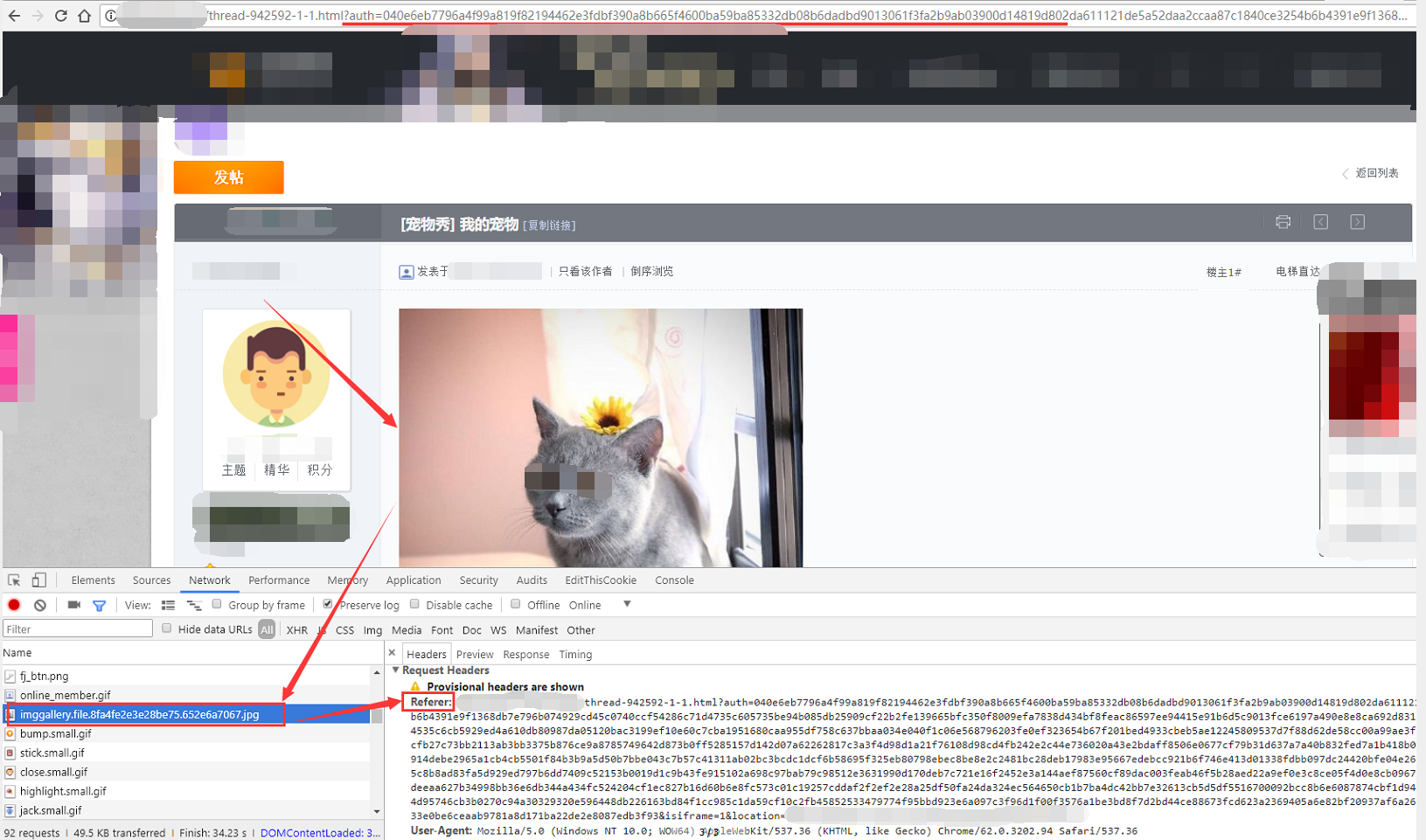Enable the Offline checkbox
Image resolution: width=1426 pixels, height=840 pixels.
[516, 604]
